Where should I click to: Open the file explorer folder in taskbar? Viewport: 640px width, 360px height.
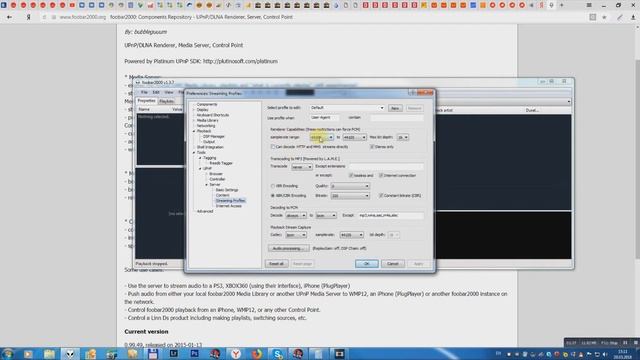coord(49,354)
